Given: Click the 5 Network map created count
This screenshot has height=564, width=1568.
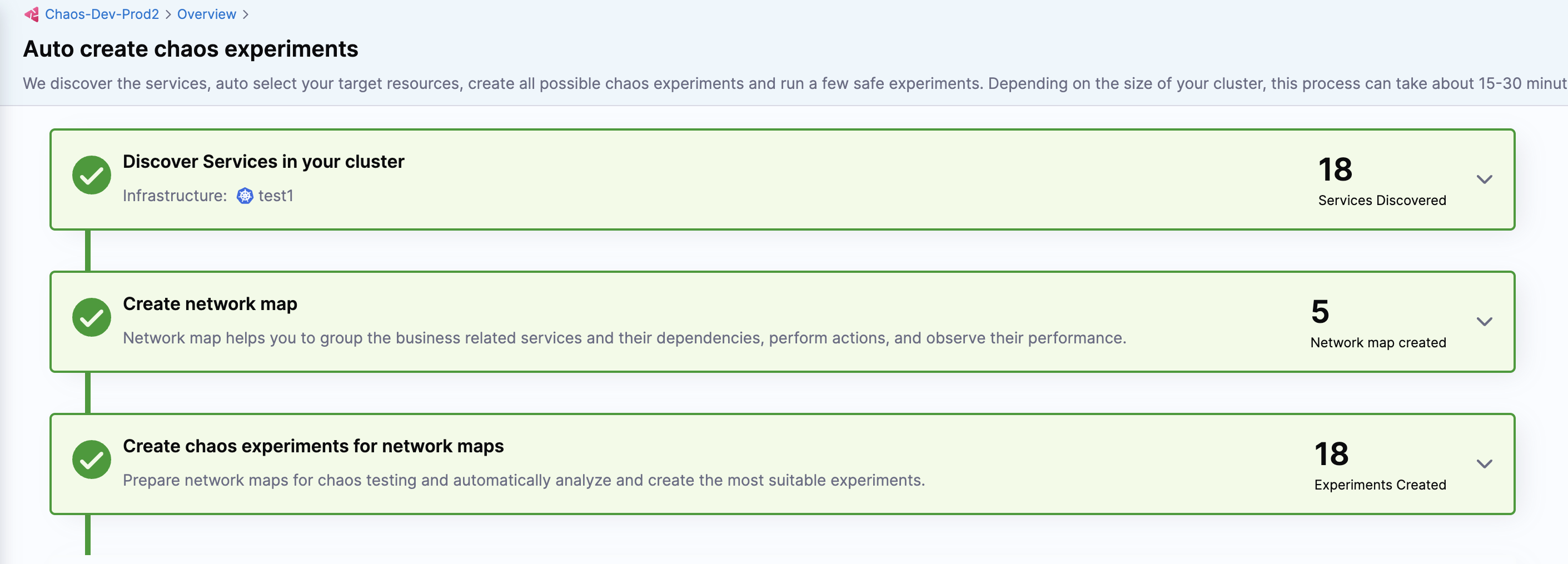Looking at the screenshot, I should pos(1378,322).
